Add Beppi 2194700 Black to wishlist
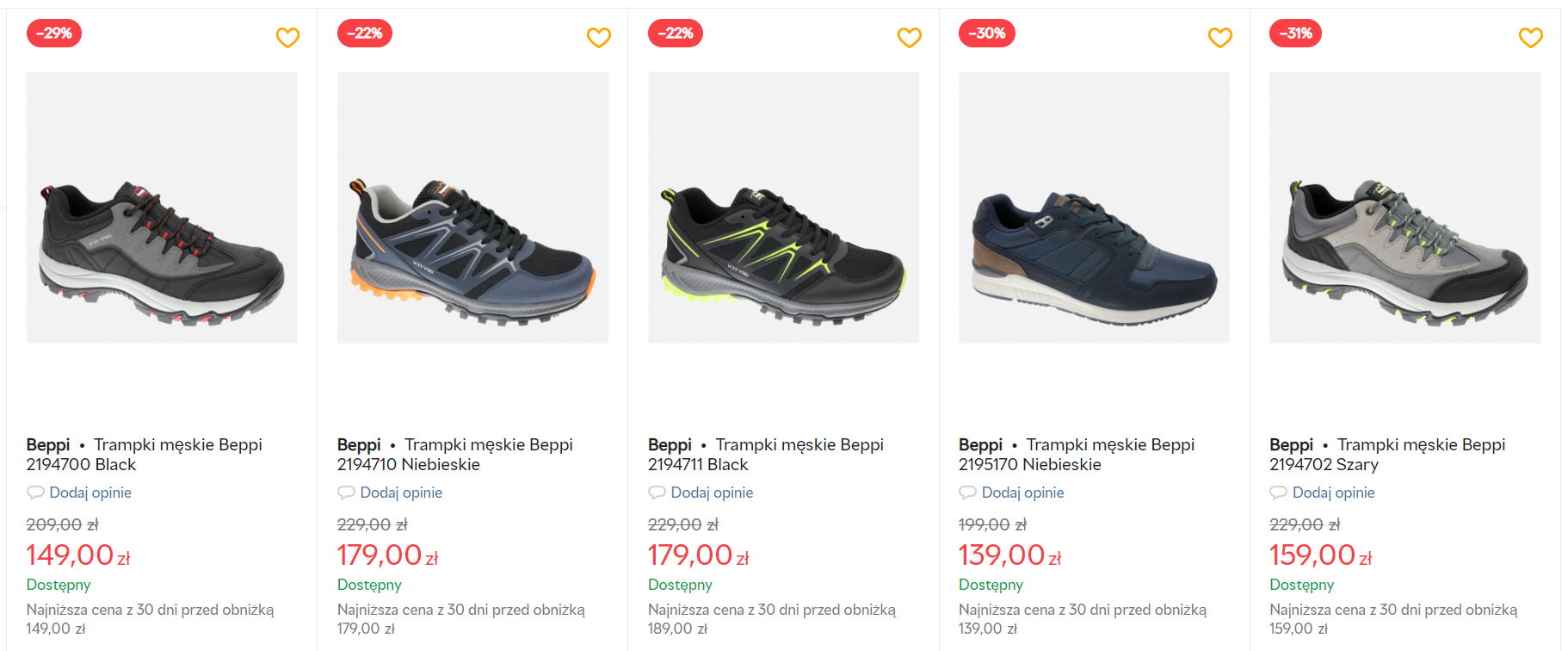Viewport: 1568px width, 651px height. 287,37
